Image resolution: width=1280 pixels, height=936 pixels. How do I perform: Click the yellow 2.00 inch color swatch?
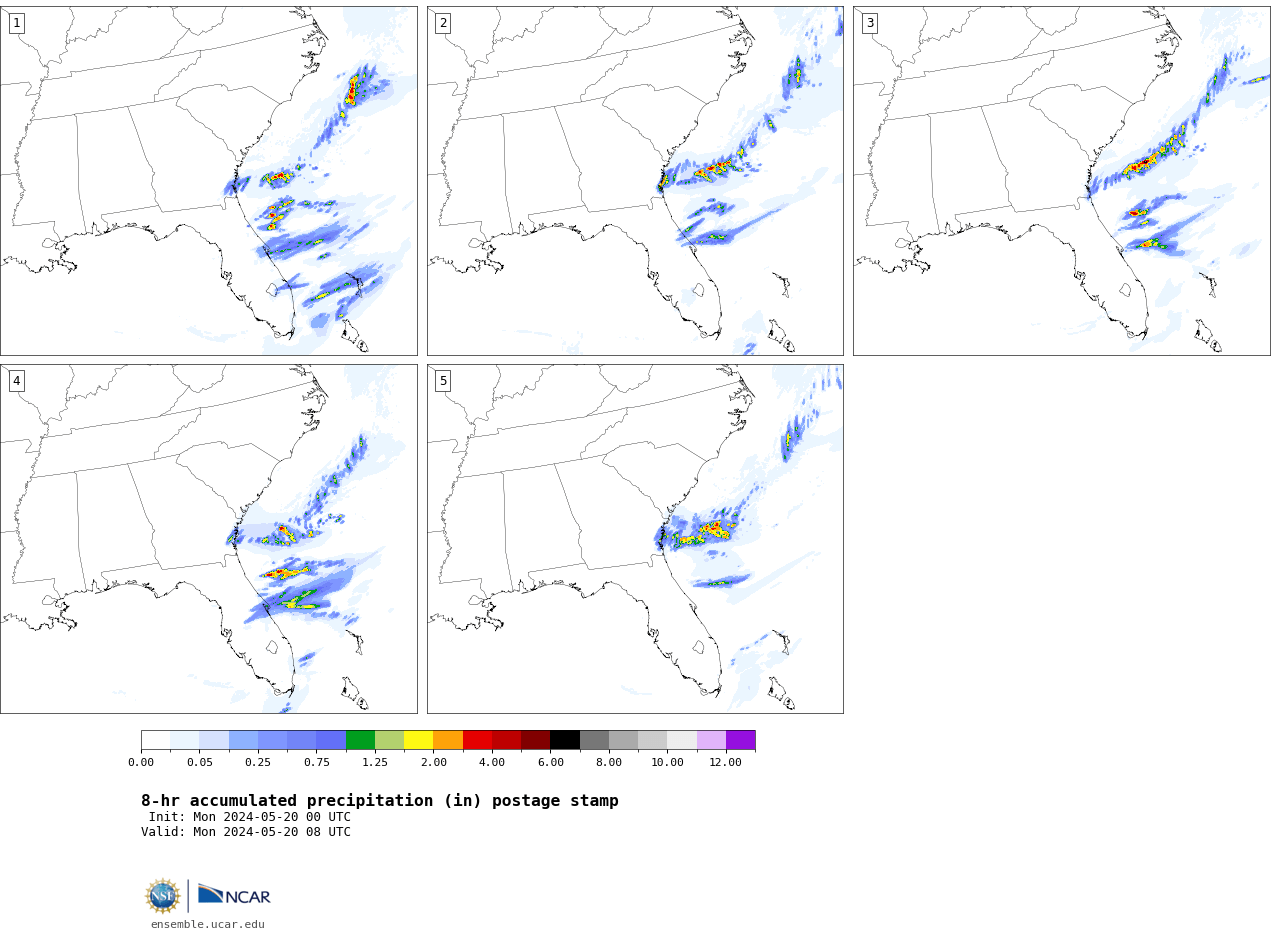pyautogui.click(x=418, y=740)
